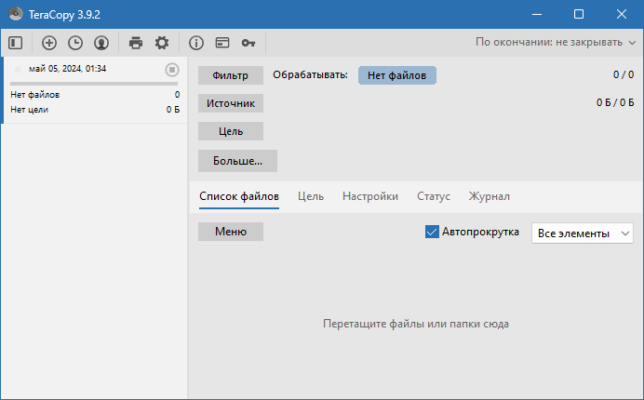
Task: Click the sidebar task progress bar
Action: pyautogui.click(x=94, y=84)
